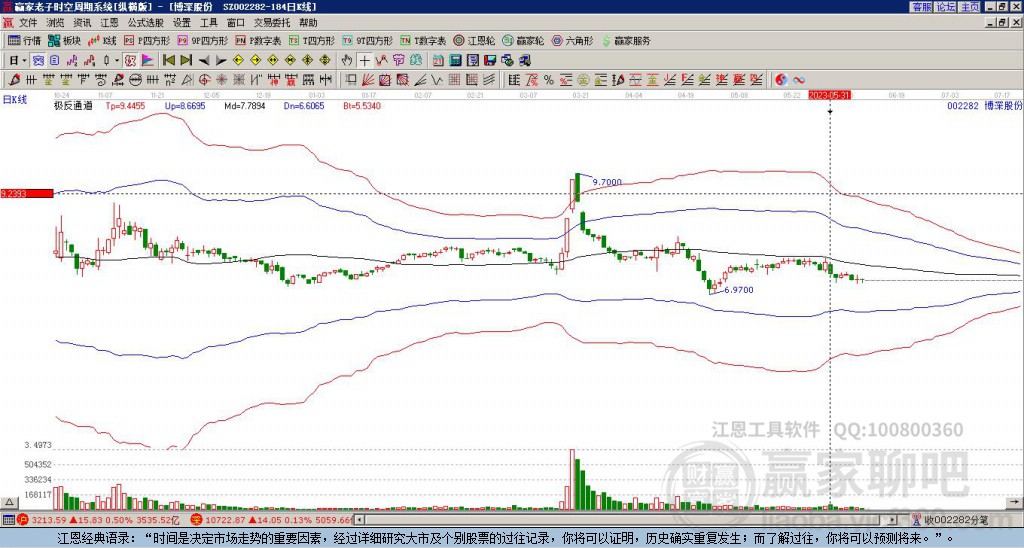
Task: Click the 002282 博深股份 stock label
Action: click(985, 105)
